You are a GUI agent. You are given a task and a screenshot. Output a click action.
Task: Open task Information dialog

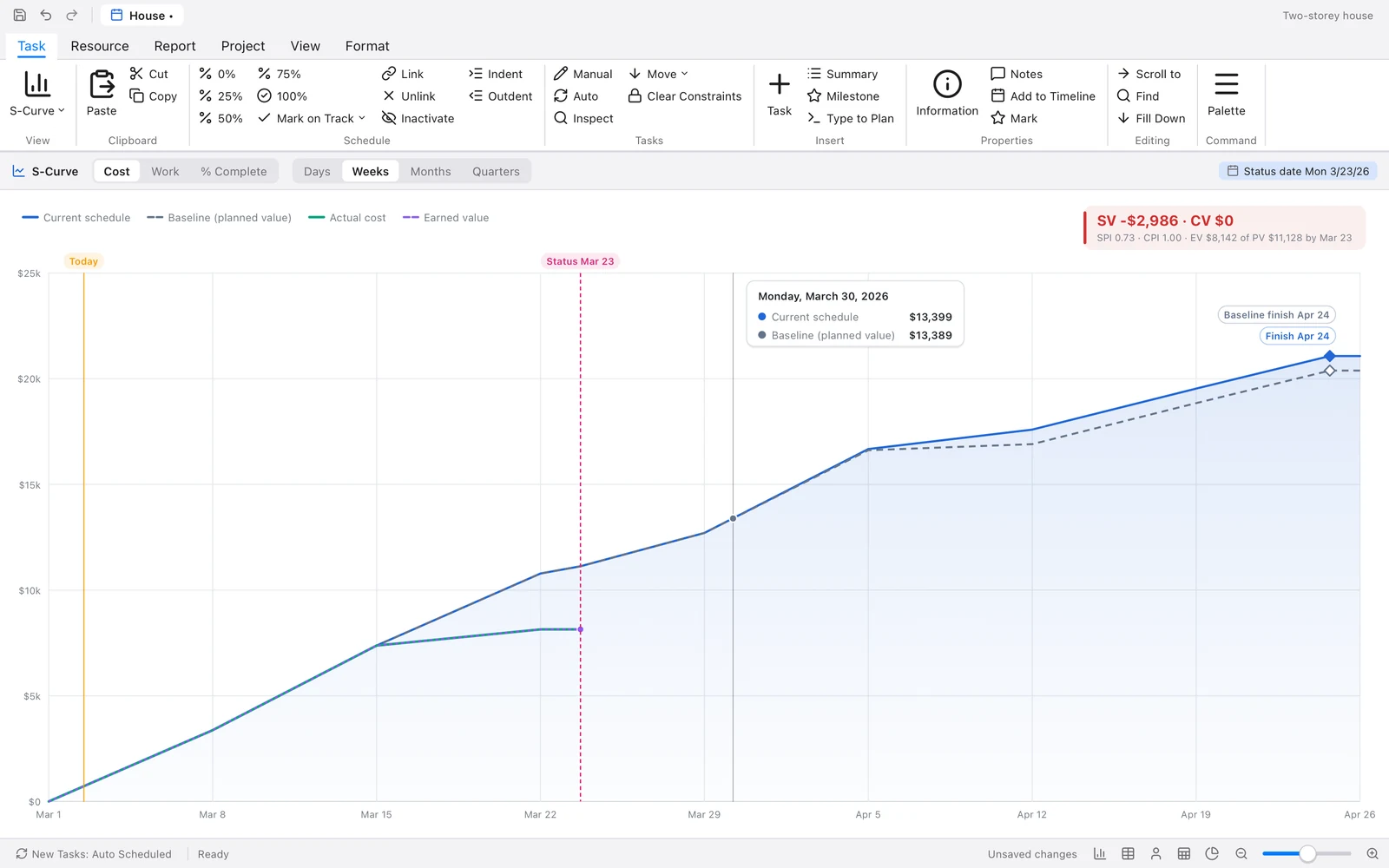click(947, 94)
